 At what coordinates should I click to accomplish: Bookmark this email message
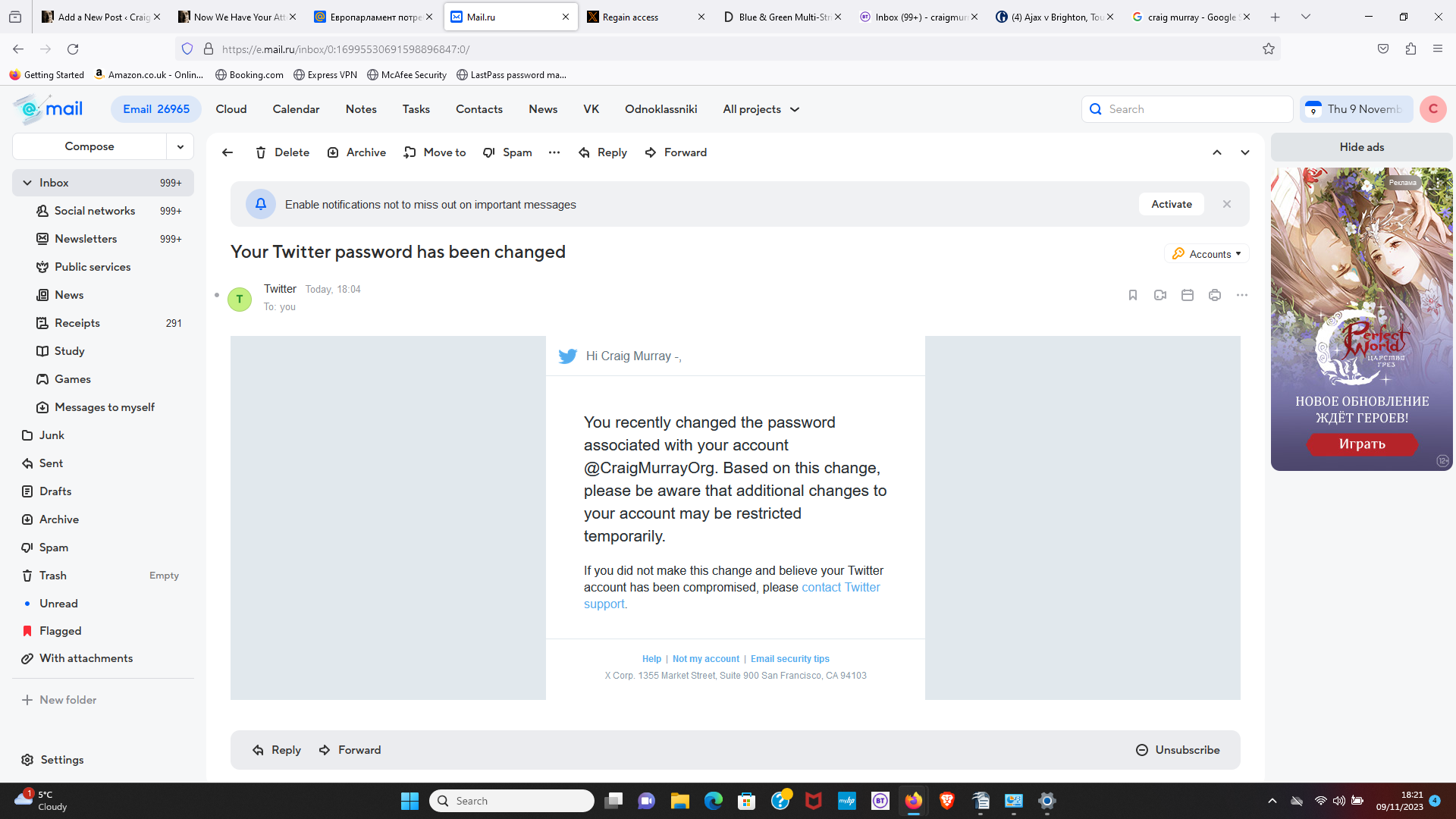click(x=1132, y=295)
